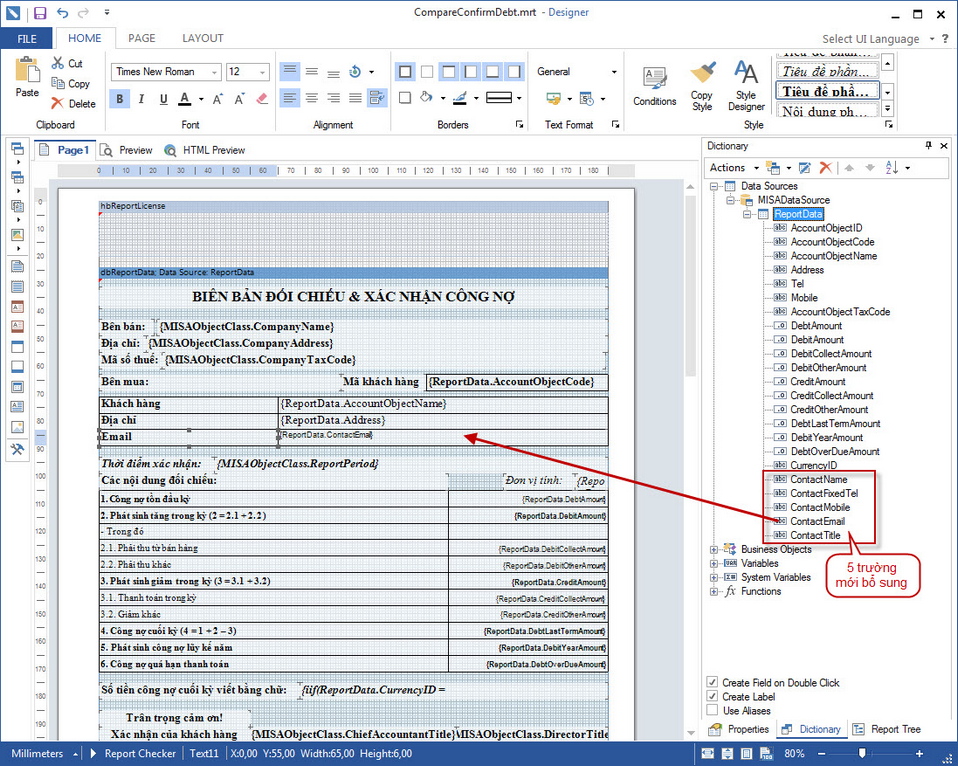The image size is (958, 766).
Task: Switch to the LAYOUT ribbon tab
Action: (203, 38)
